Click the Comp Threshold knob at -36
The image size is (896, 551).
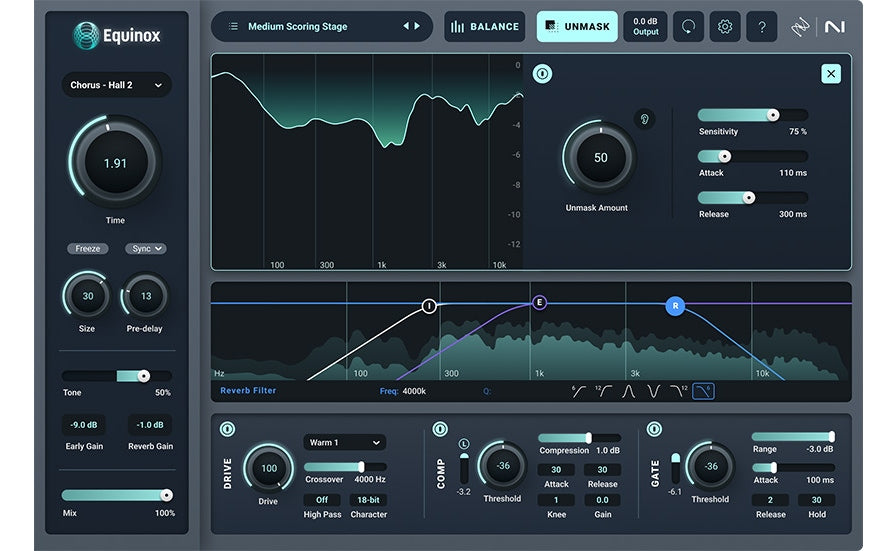pyautogui.click(x=502, y=465)
